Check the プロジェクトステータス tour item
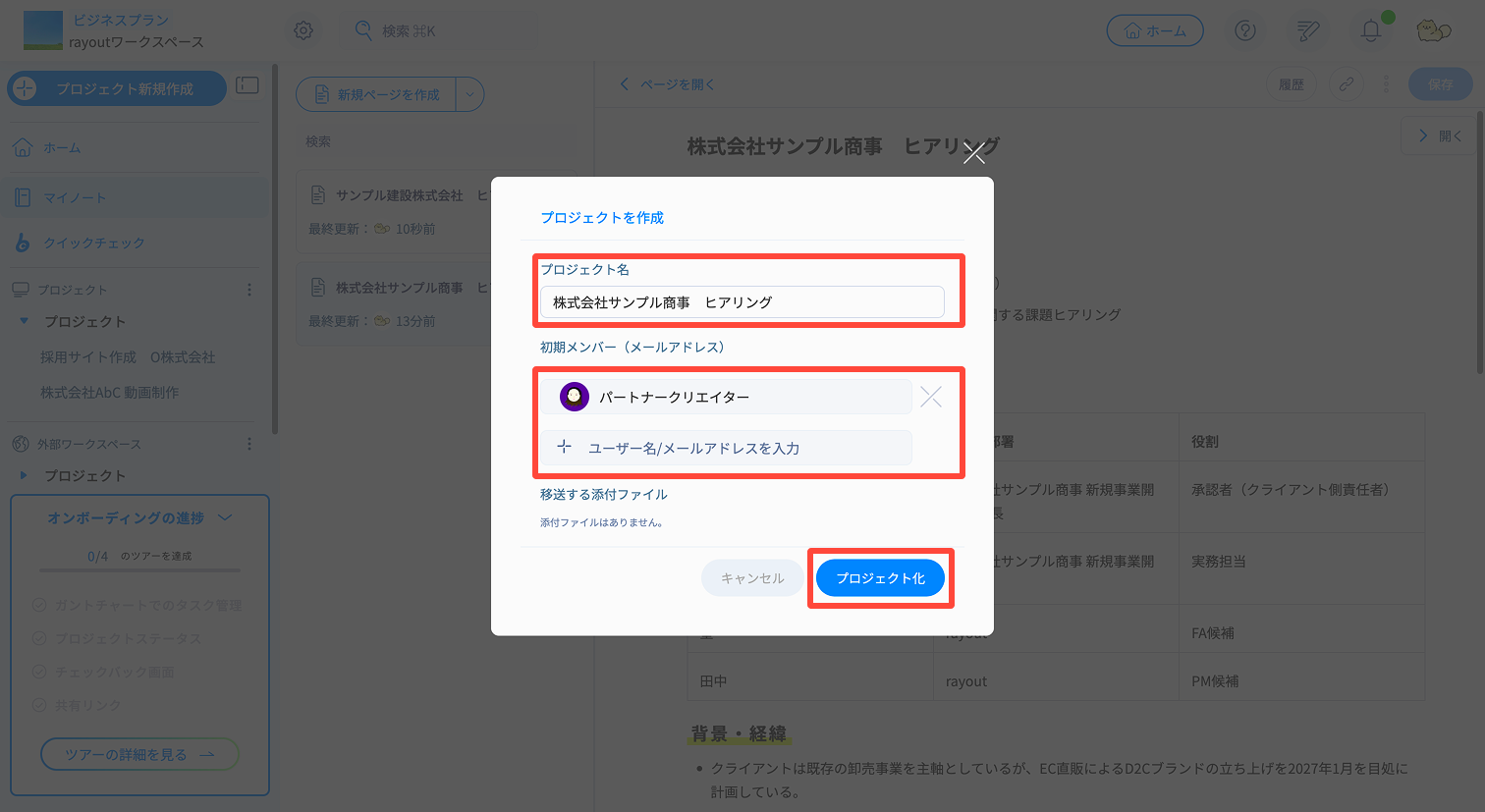This screenshot has height=812, width=1485. pyautogui.click(x=116, y=638)
